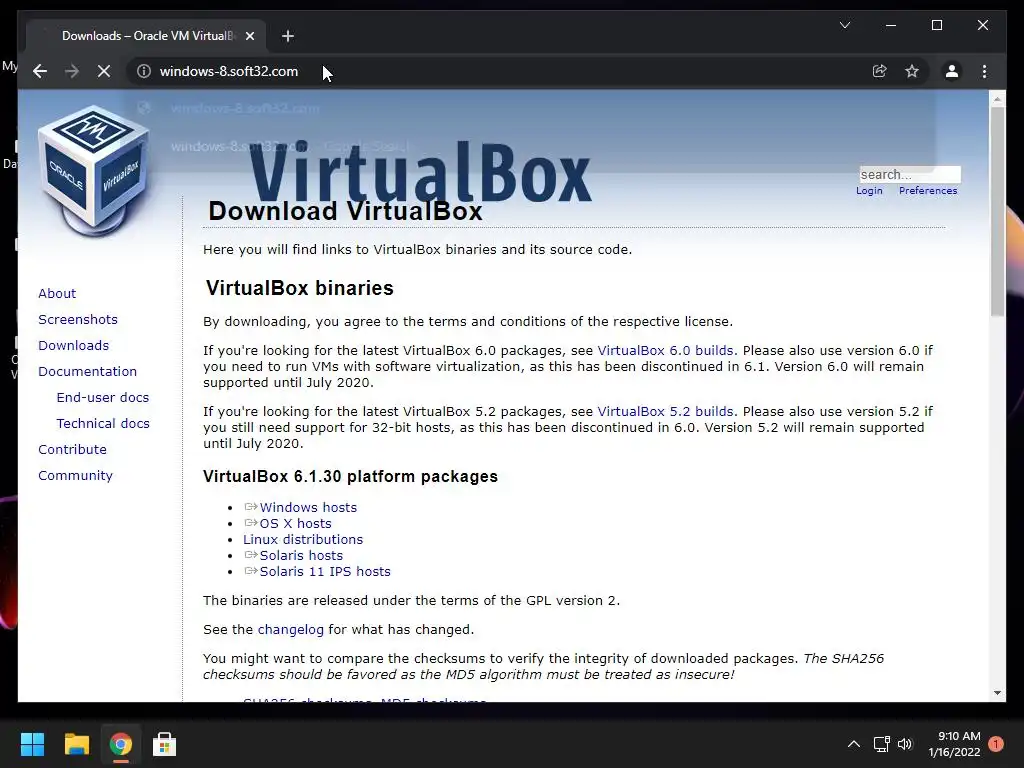Show hidden system tray icons chevron
This screenshot has height=768, width=1024.
pyautogui.click(x=854, y=744)
